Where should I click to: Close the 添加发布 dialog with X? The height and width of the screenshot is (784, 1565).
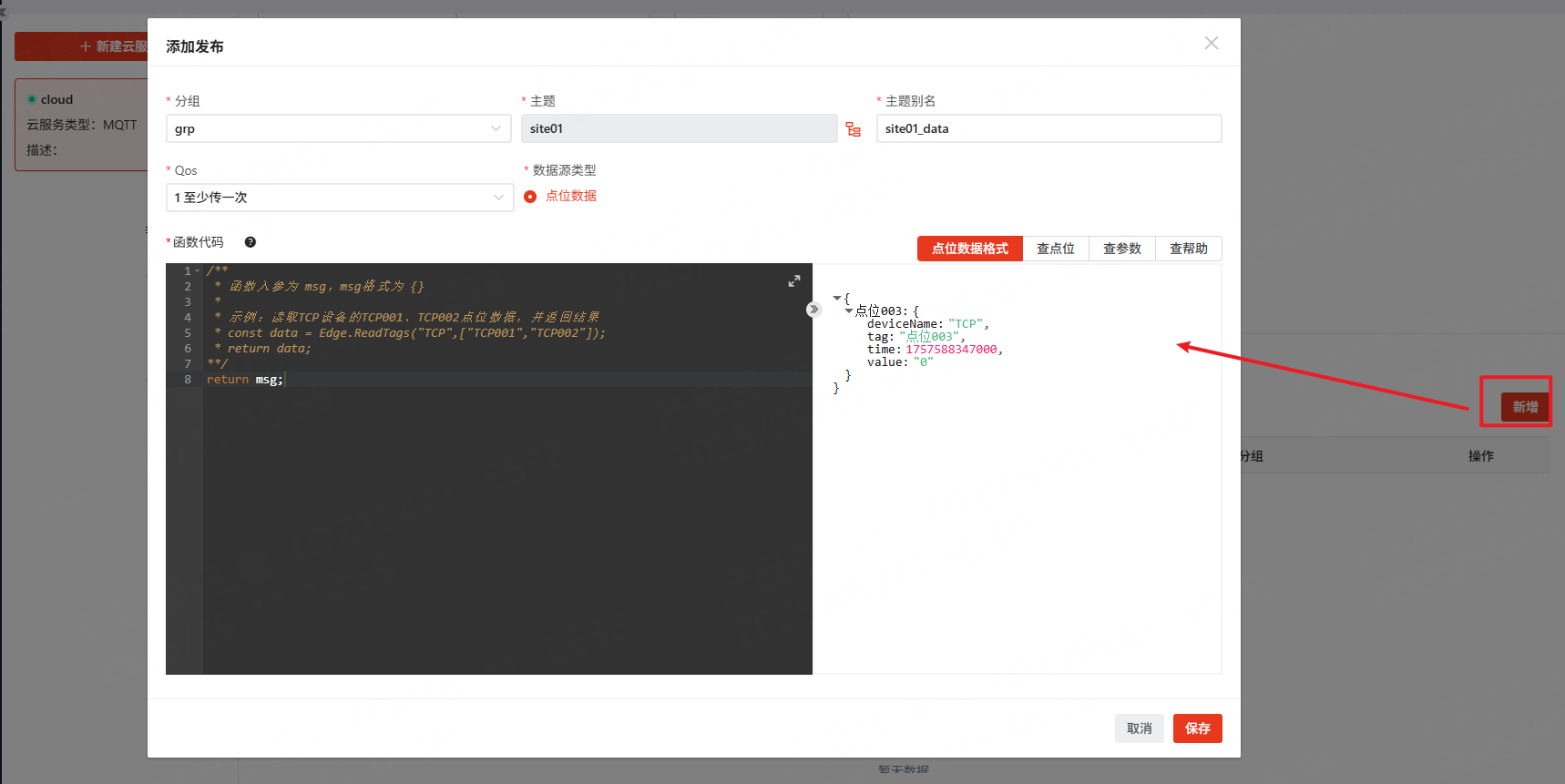pos(1211,44)
